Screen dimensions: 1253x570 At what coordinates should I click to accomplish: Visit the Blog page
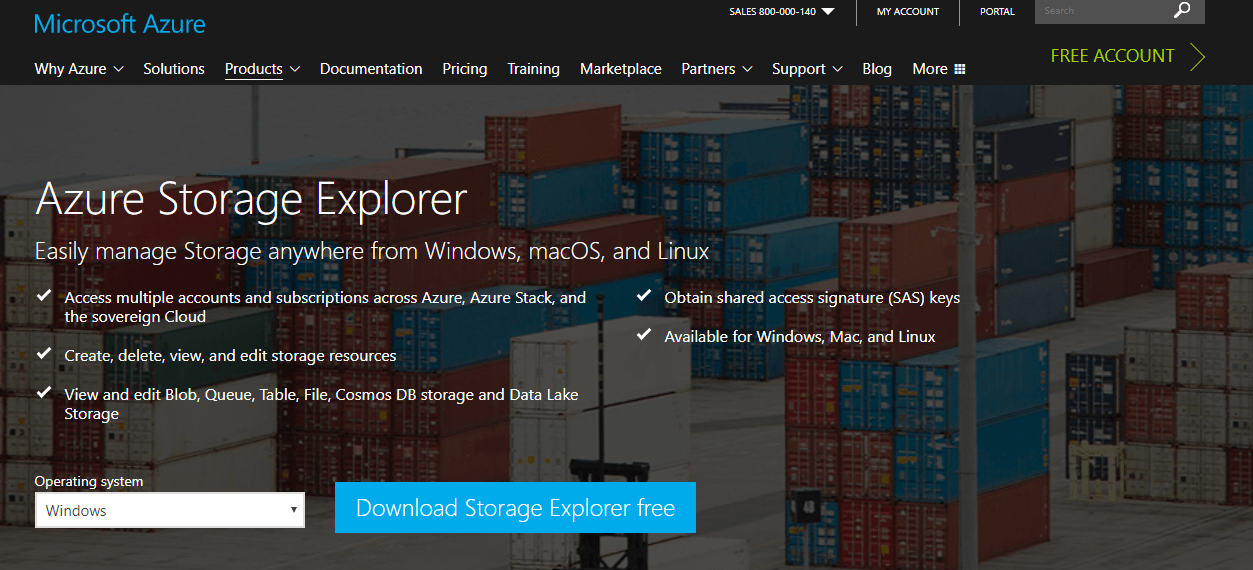877,69
